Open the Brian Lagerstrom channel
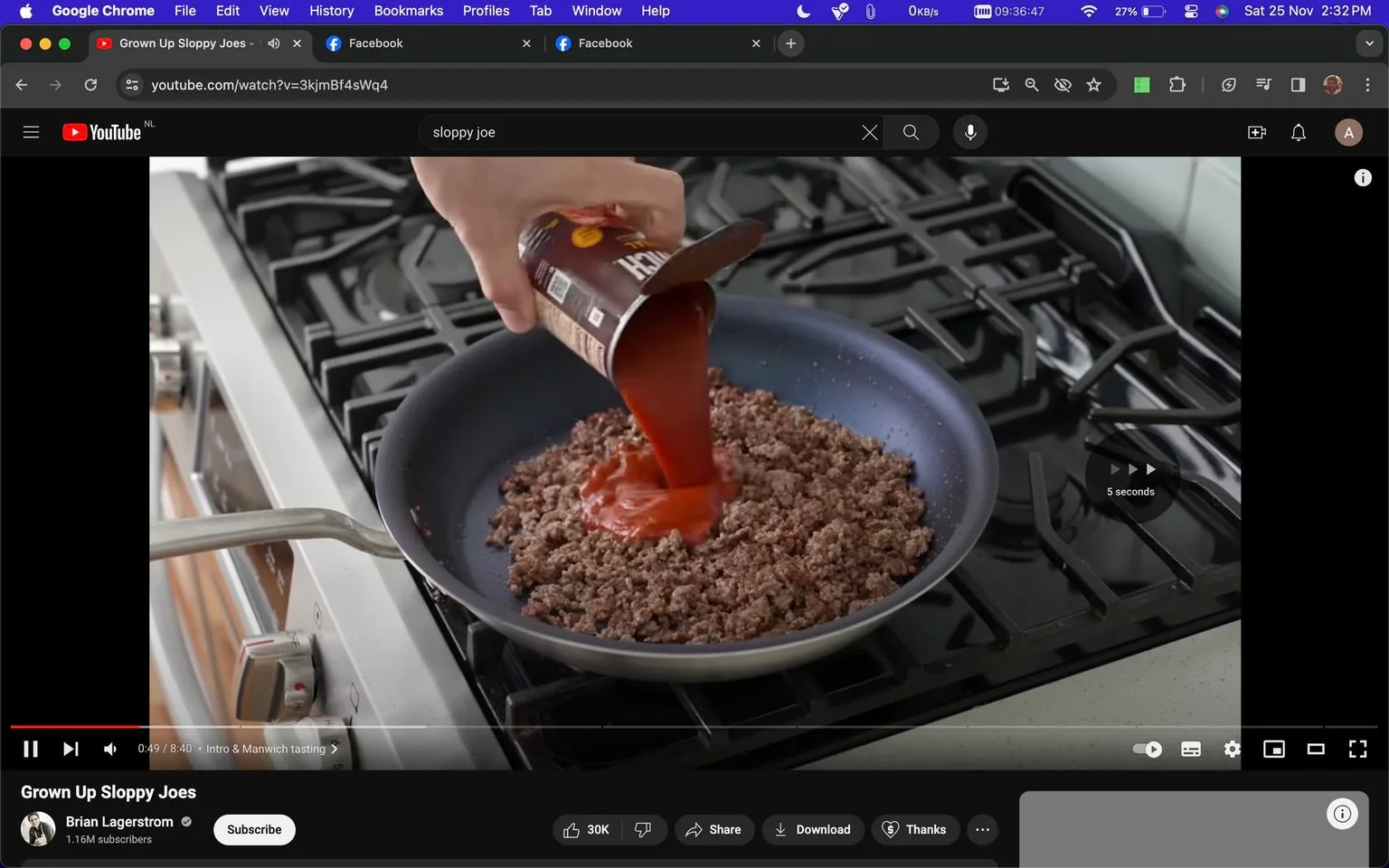 pos(119,821)
